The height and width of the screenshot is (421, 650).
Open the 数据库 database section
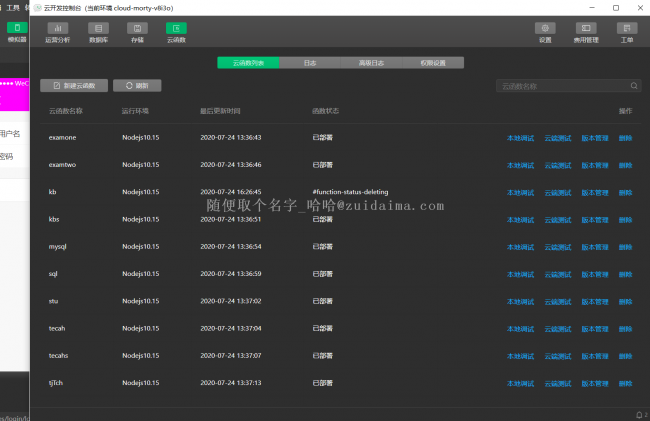99,32
